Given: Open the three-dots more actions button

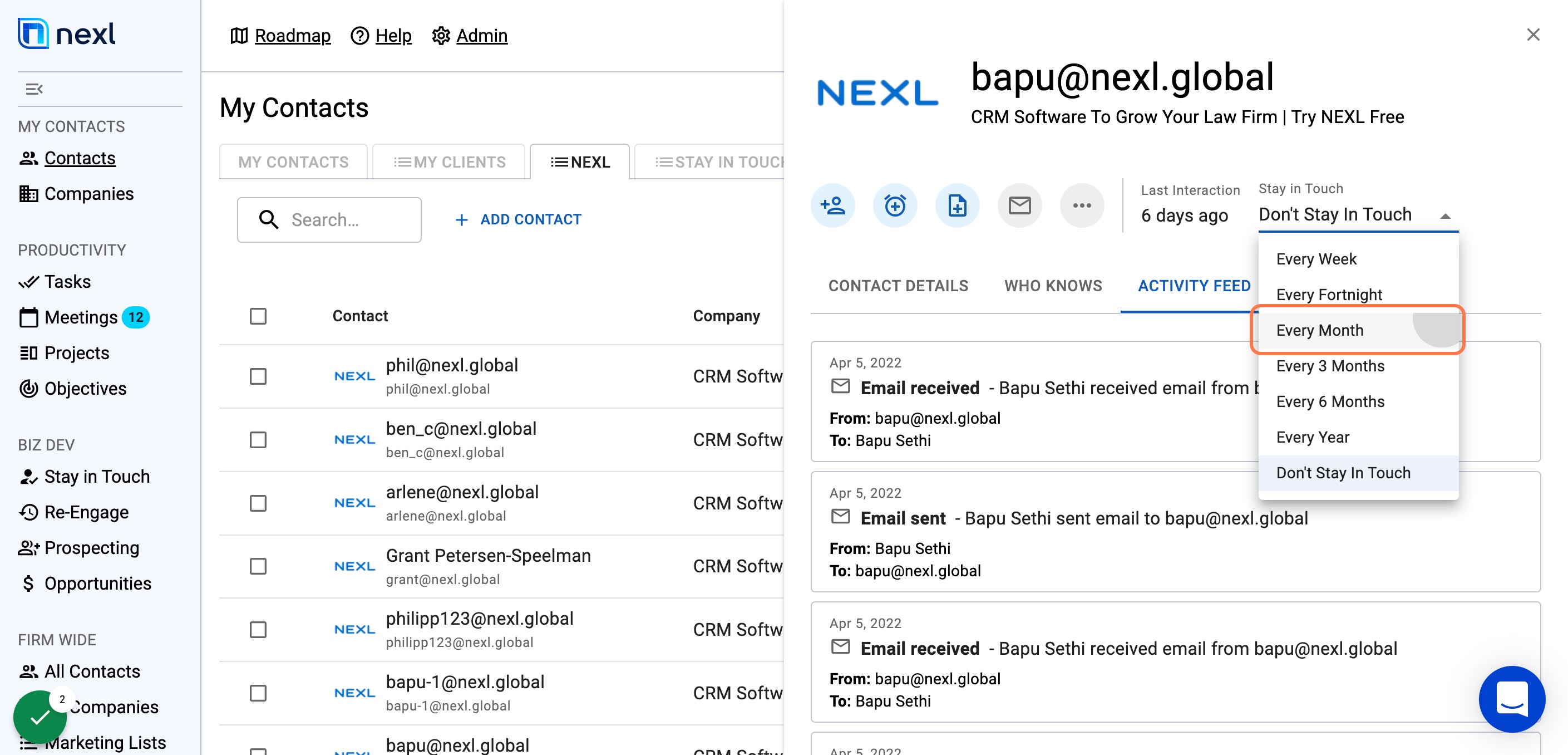Looking at the screenshot, I should tap(1082, 206).
